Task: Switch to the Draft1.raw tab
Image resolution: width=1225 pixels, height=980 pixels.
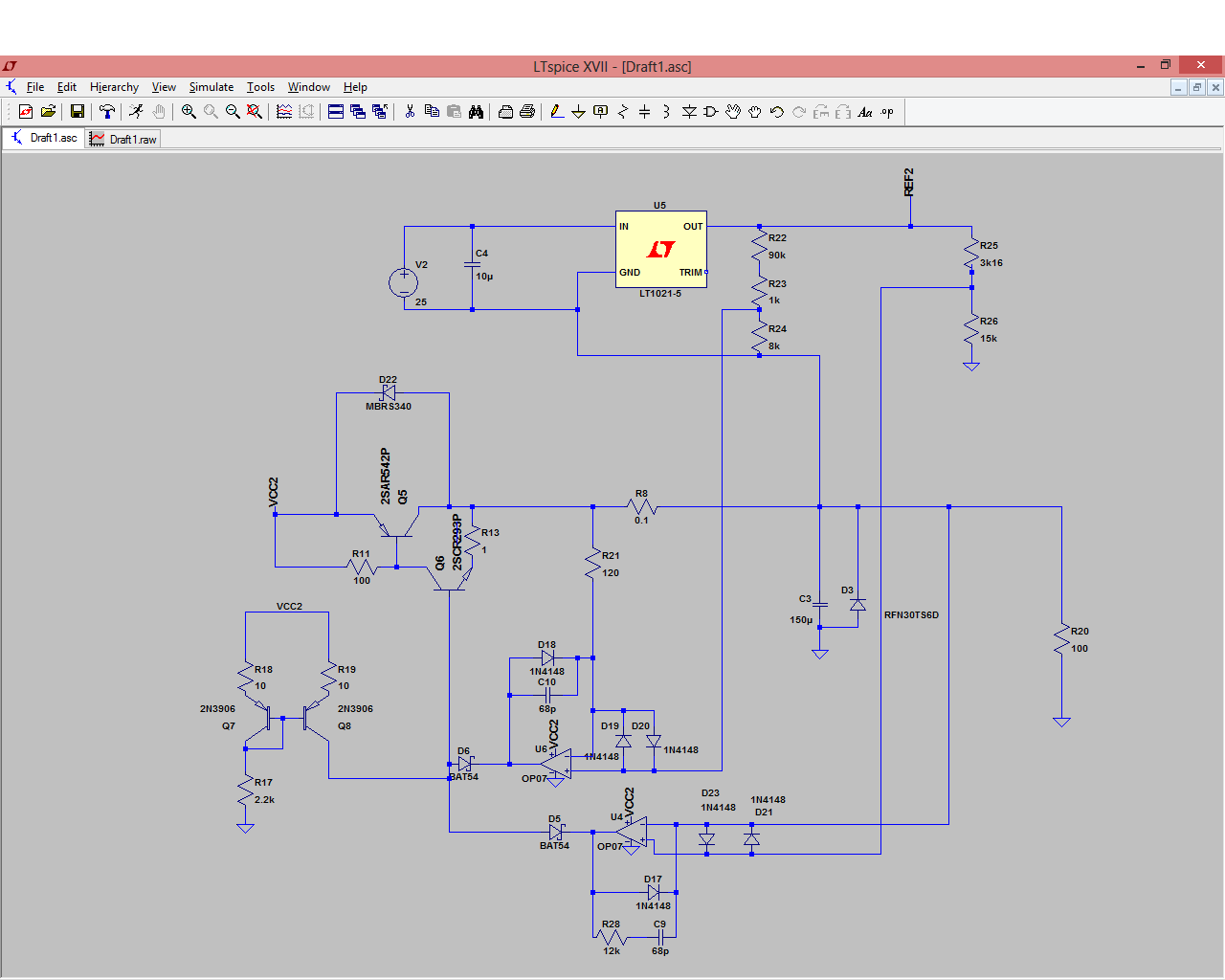Action: (123, 139)
